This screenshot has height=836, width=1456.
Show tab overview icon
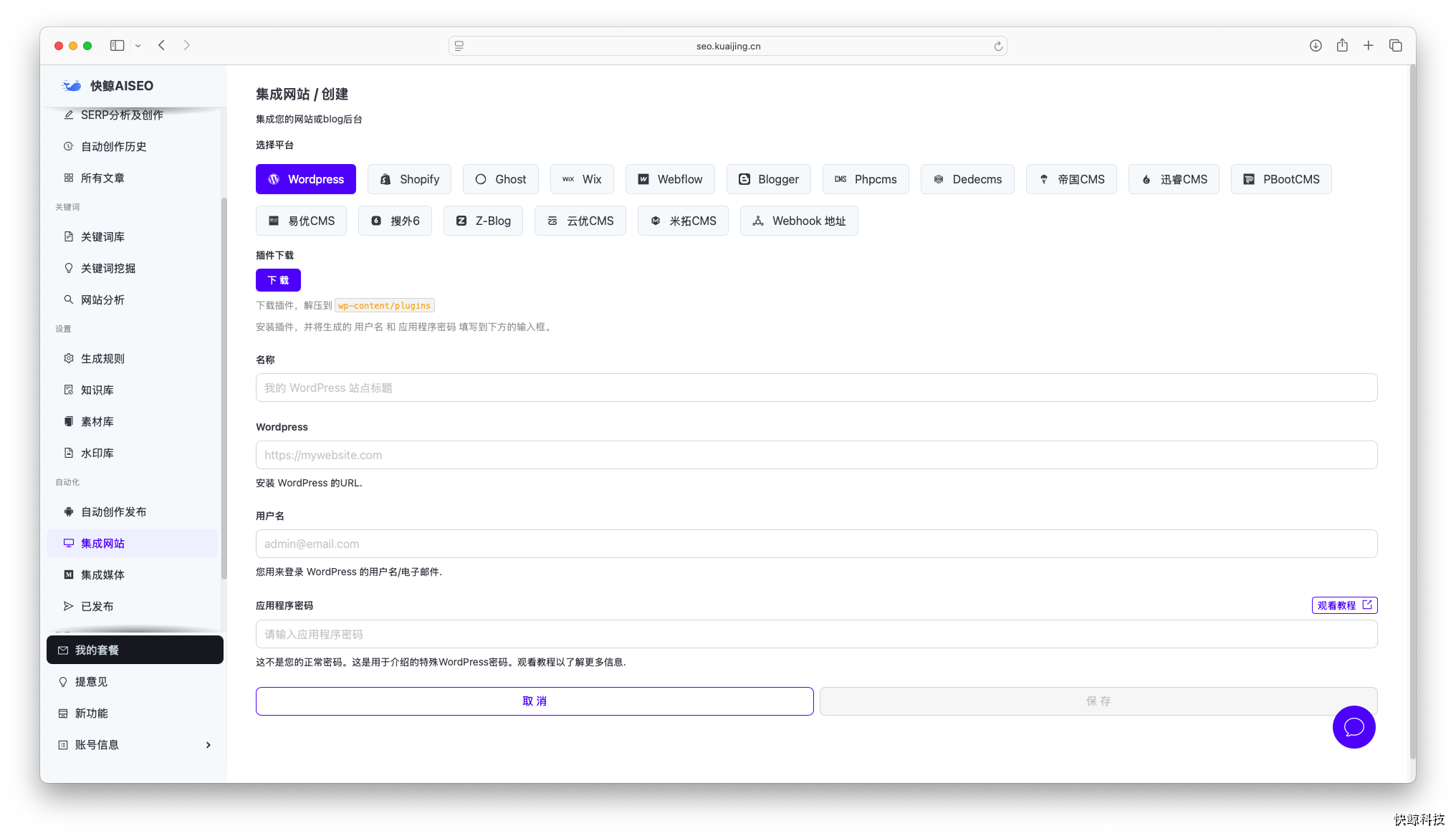coord(1396,45)
